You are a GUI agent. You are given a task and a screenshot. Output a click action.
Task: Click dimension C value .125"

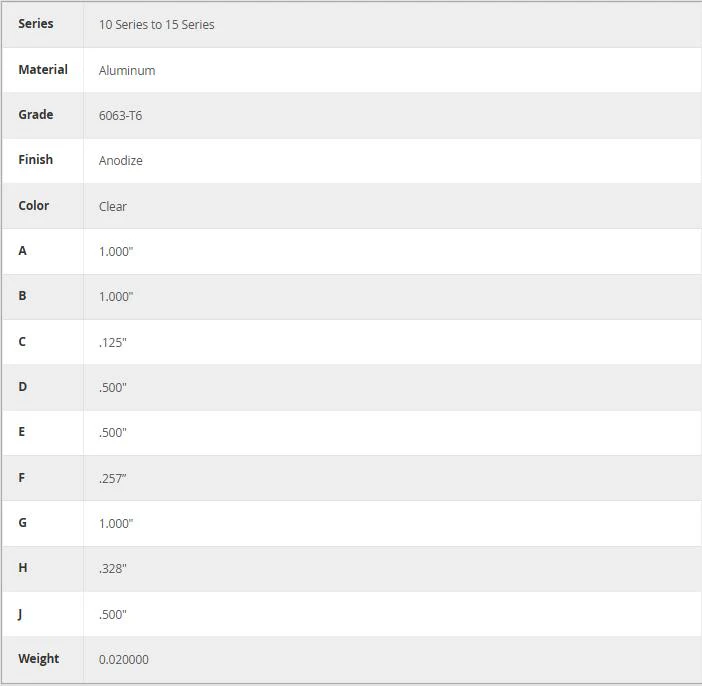click(x=112, y=343)
